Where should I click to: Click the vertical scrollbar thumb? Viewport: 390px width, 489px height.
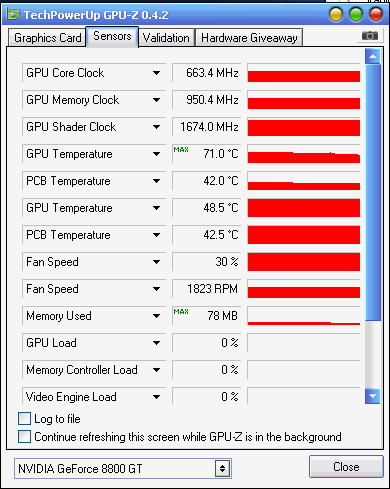[x=373, y=192]
